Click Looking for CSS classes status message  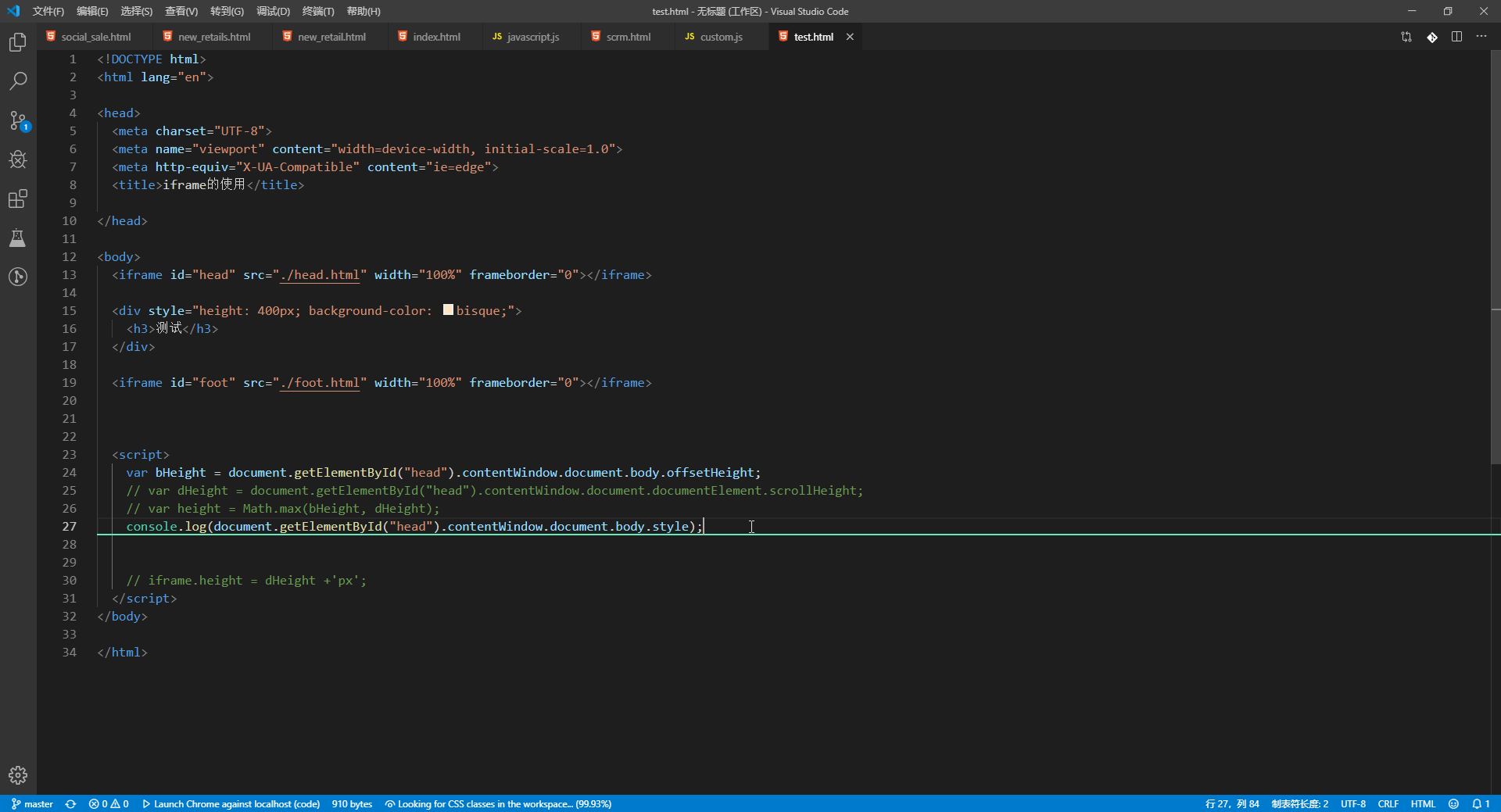click(x=498, y=803)
